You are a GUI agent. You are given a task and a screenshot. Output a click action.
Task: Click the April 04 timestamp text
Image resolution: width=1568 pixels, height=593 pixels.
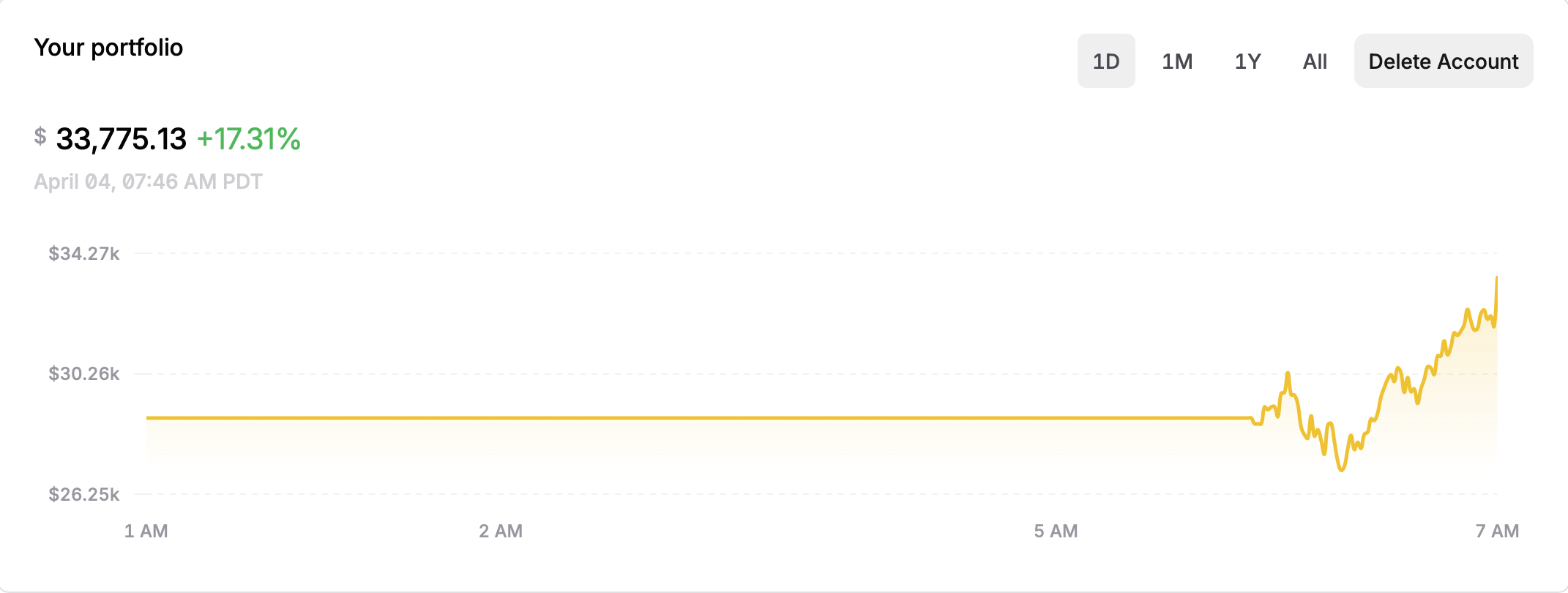148,182
